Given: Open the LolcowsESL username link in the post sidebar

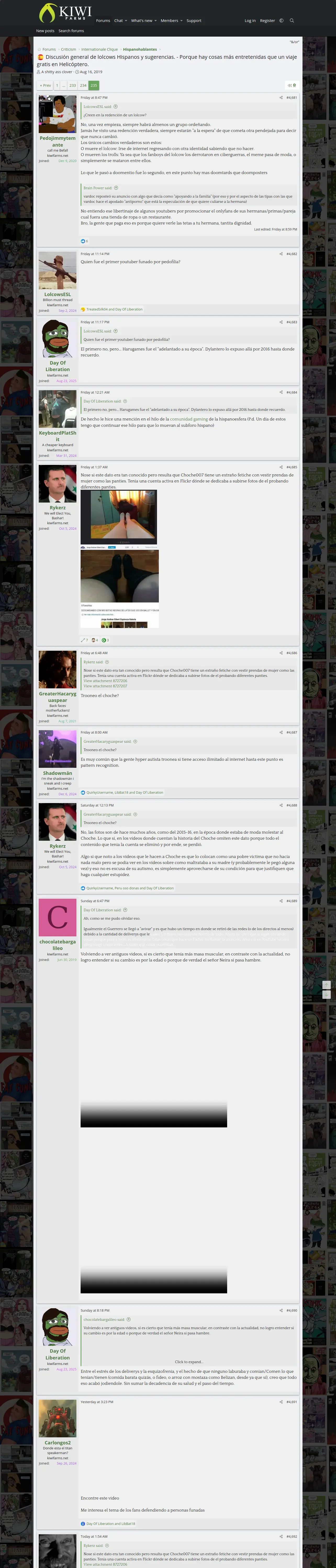Looking at the screenshot, I should click(57, 295).
